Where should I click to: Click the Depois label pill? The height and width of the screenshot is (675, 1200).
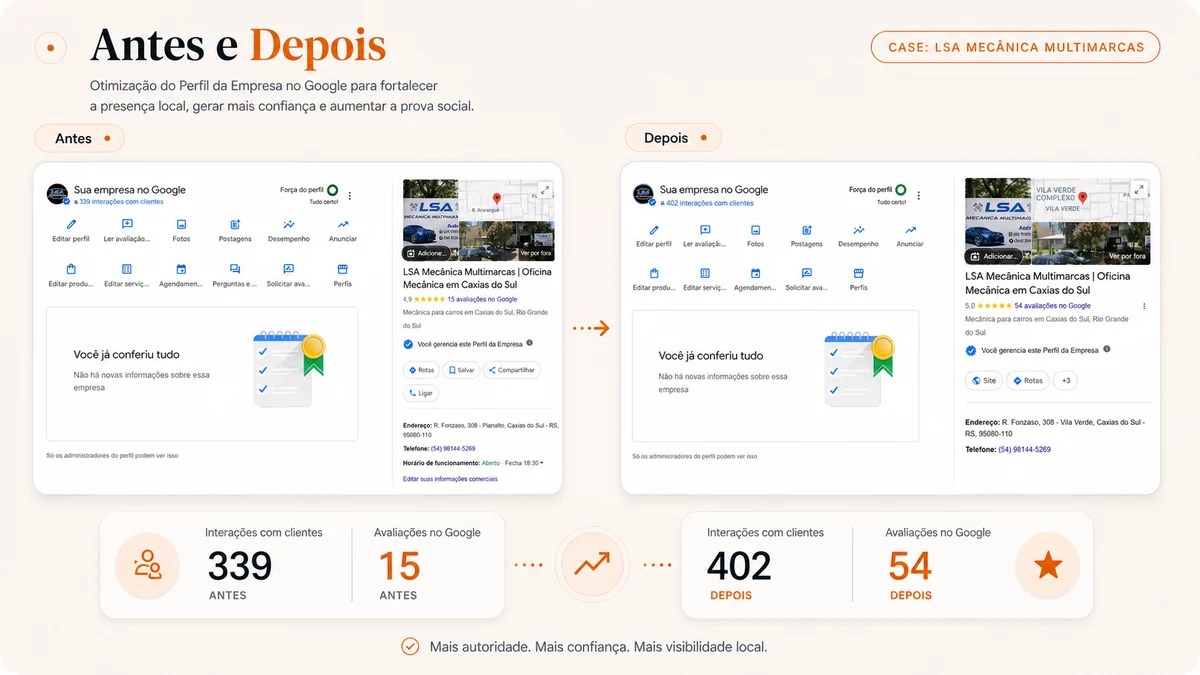pos(673,138)
